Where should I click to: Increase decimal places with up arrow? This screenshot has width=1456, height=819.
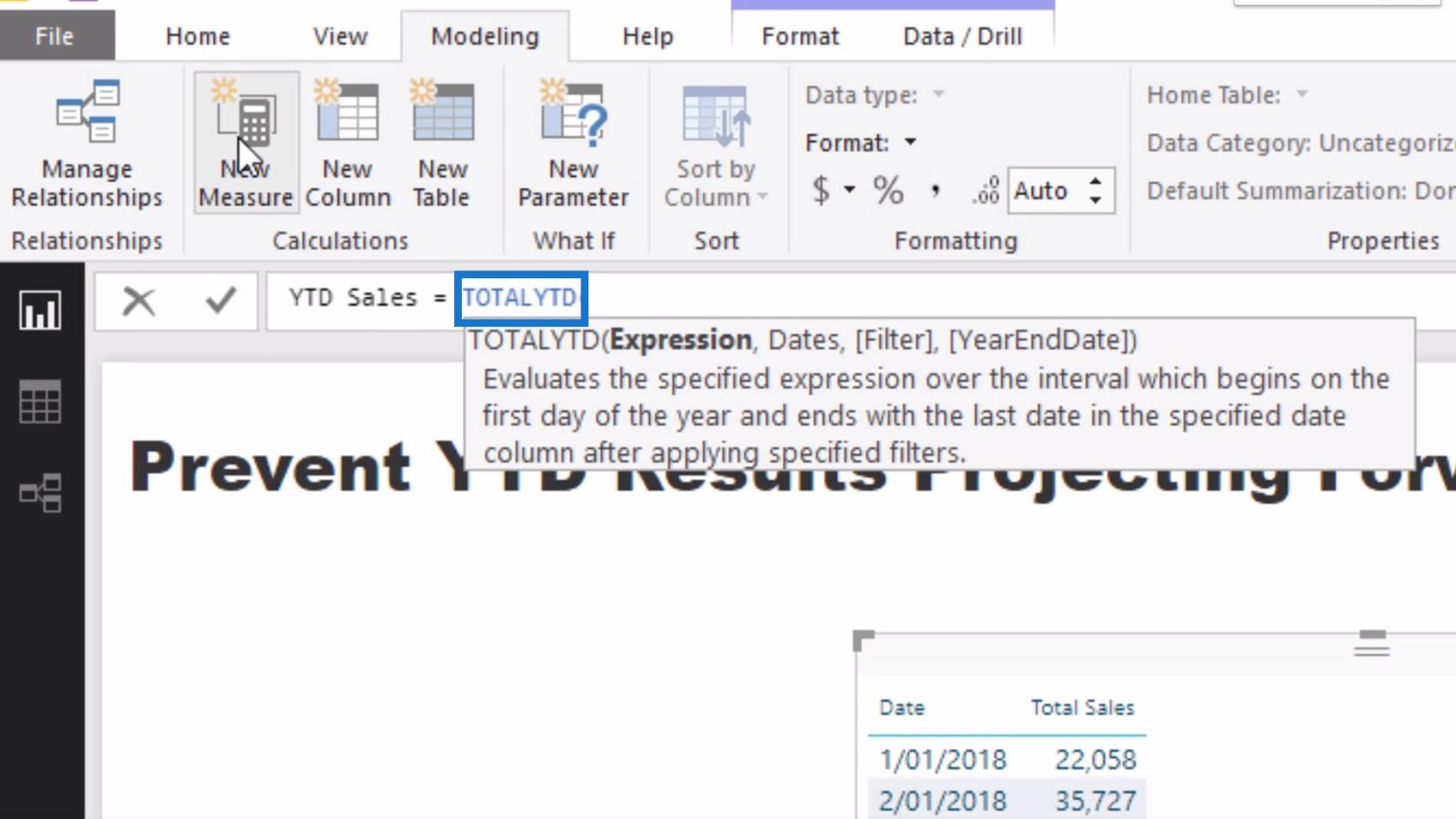(1096, 181)
